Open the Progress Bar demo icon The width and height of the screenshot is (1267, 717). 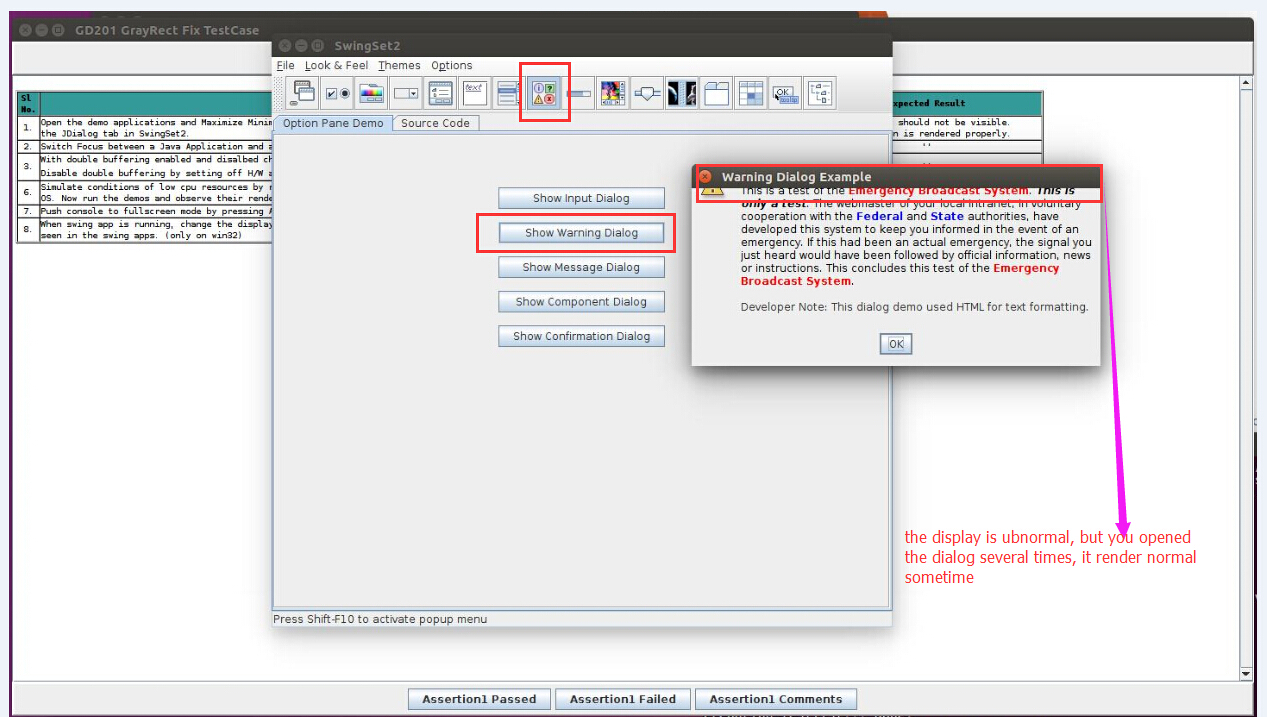pos(579,93)
